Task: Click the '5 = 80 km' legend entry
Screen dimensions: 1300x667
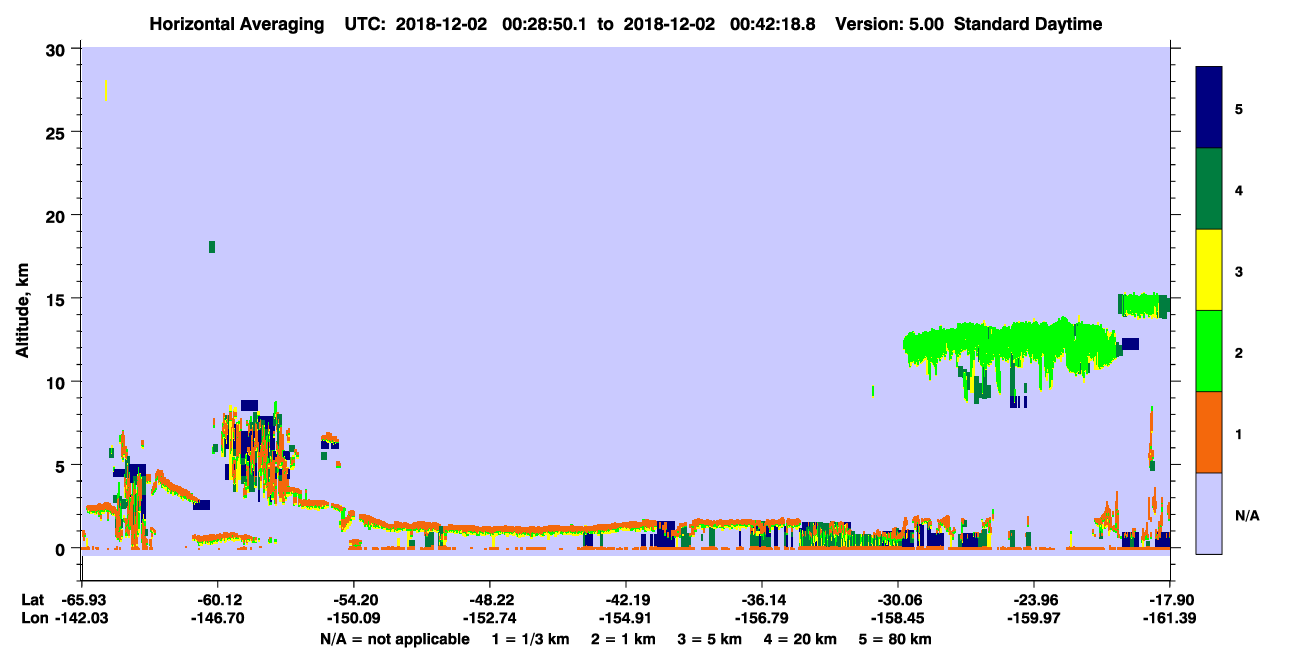Action: tap(896, 639)
